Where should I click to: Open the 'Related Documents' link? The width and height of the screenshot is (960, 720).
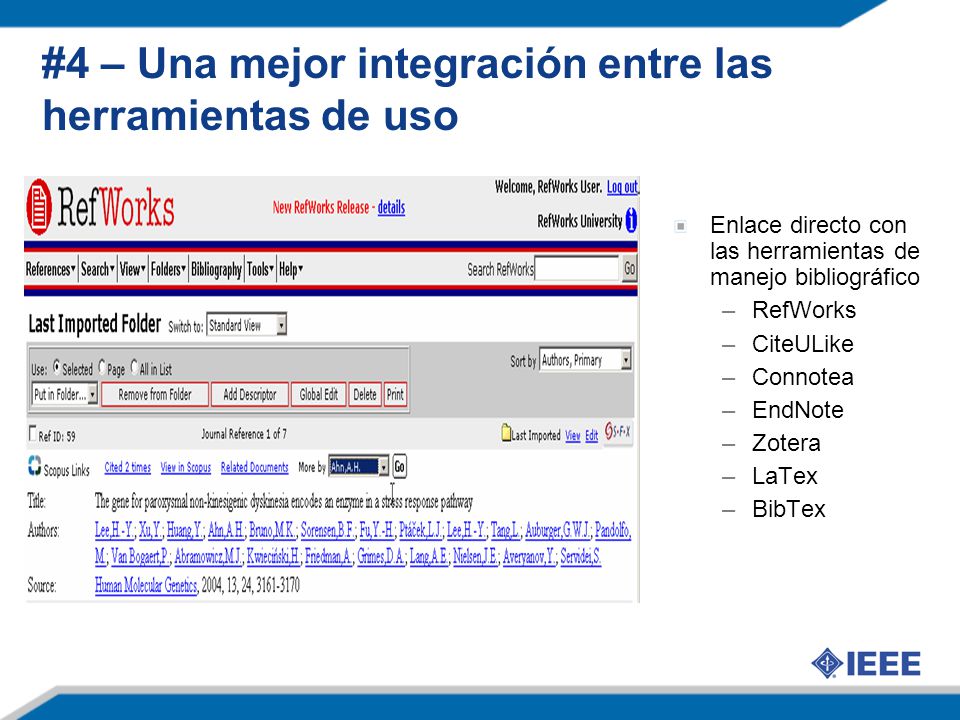pyautogui.click(x=254, y=467)
